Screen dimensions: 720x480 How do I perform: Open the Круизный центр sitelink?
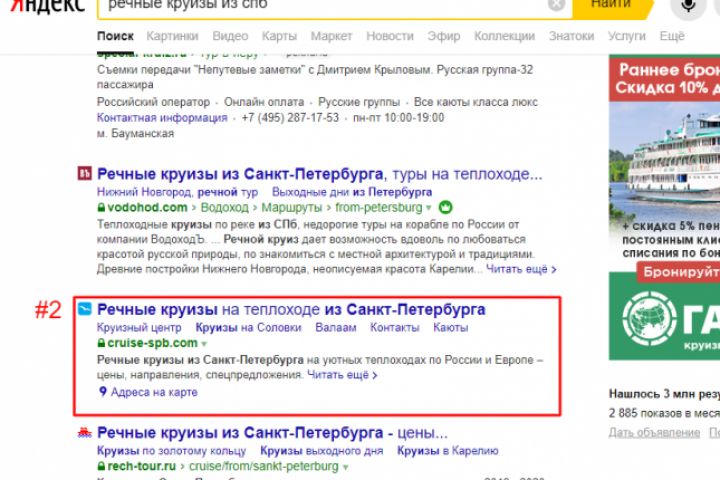[139, 328]
